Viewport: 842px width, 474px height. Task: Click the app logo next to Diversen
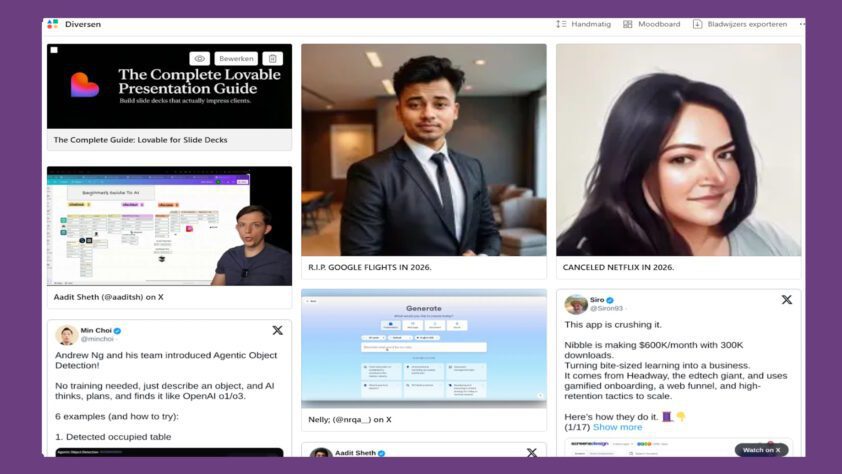pos(53,24)
